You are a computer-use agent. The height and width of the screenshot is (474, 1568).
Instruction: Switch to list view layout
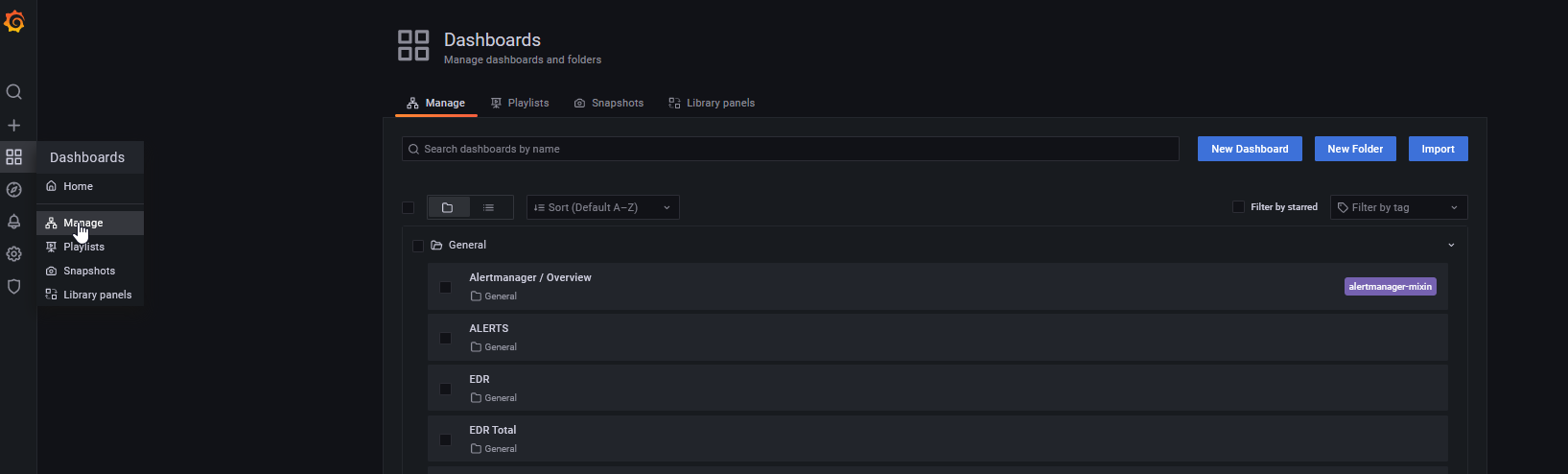(489, 207)
